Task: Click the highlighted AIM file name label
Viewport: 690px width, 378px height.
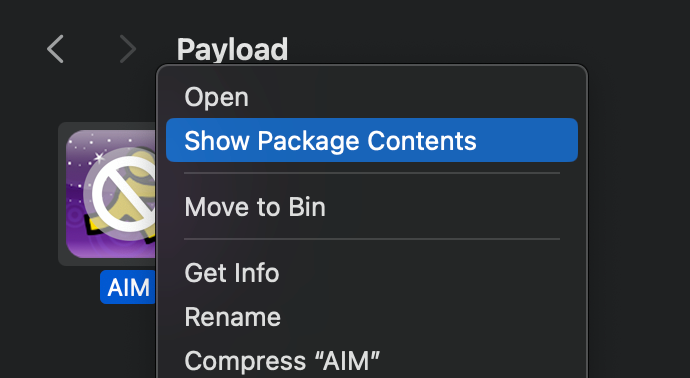Action: coord(128,287)
